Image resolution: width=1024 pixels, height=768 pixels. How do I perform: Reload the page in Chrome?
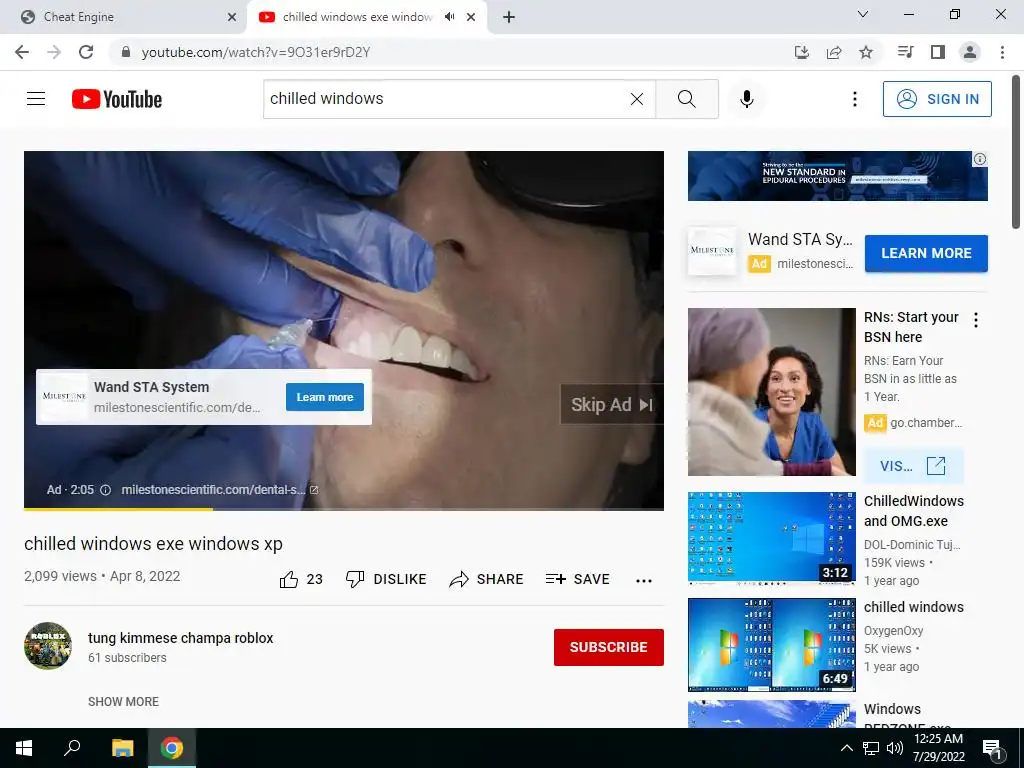[86, 52]
